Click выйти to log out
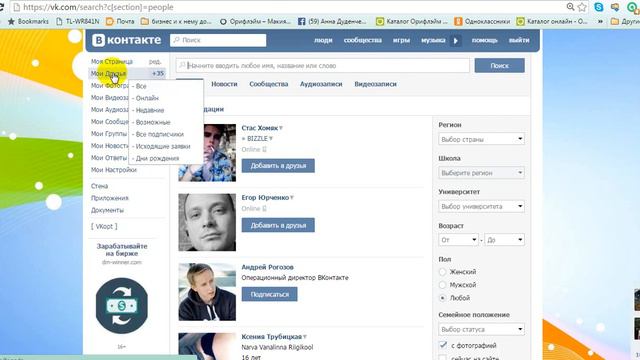 click(519, 40)
